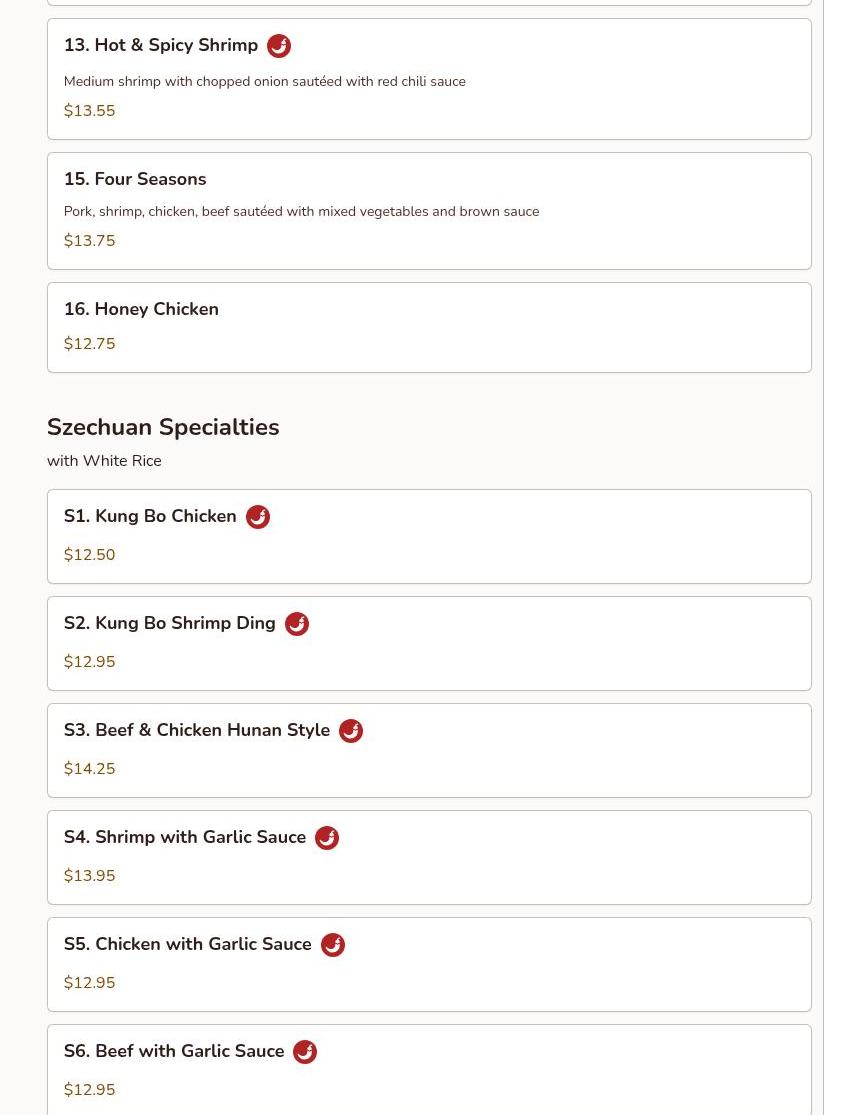Click chili icon beside Shrimp with Garlic Sauce

327,838
